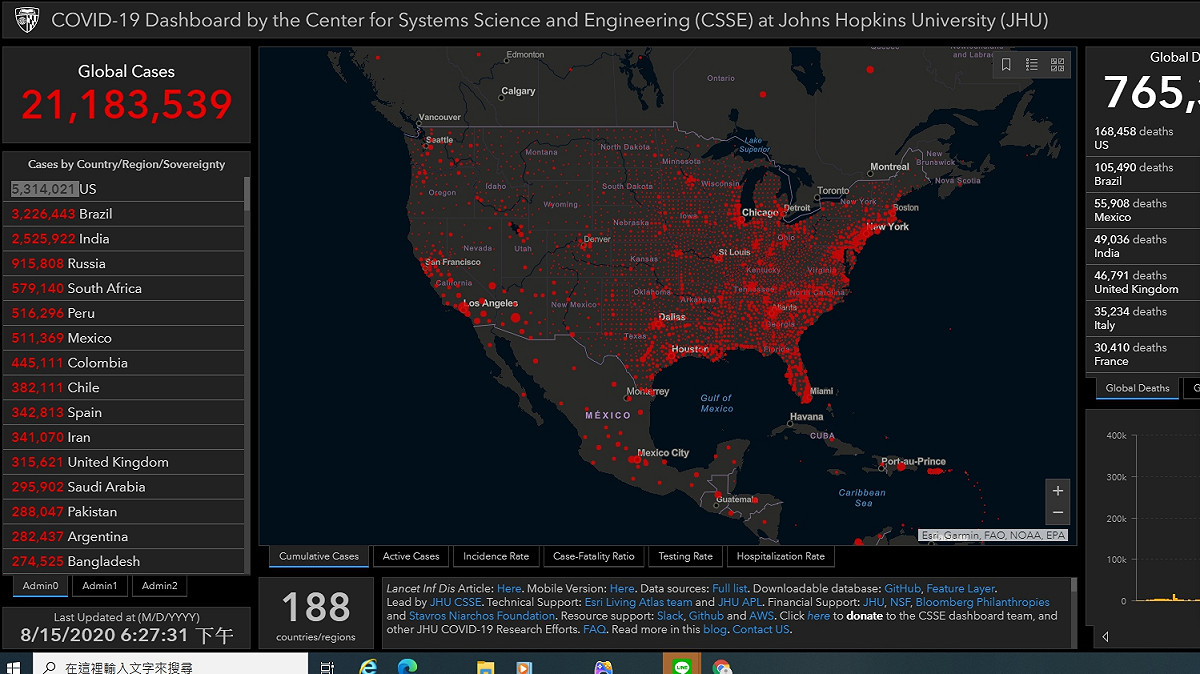1200x674 pixels.
Task: Switch to the Admin2 tab
Action: coord(160,586)
